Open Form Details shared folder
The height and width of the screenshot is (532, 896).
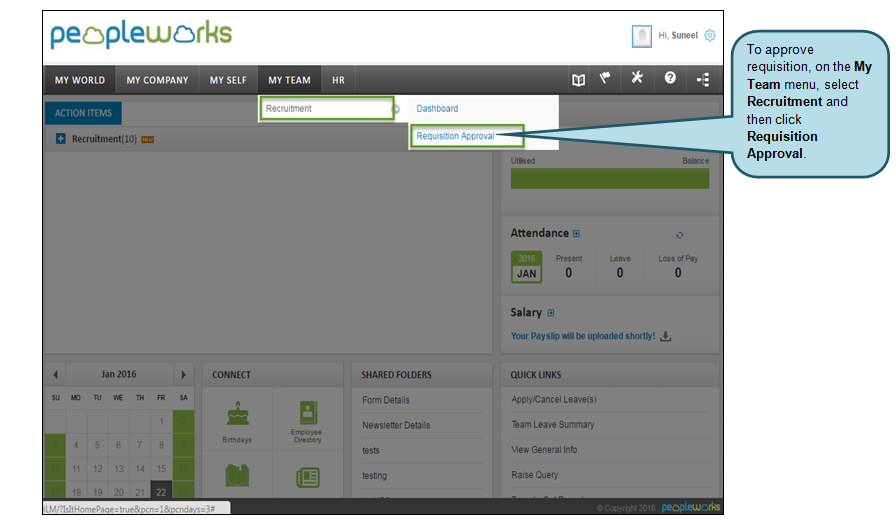pyautogui.click(x=386, y=400)
